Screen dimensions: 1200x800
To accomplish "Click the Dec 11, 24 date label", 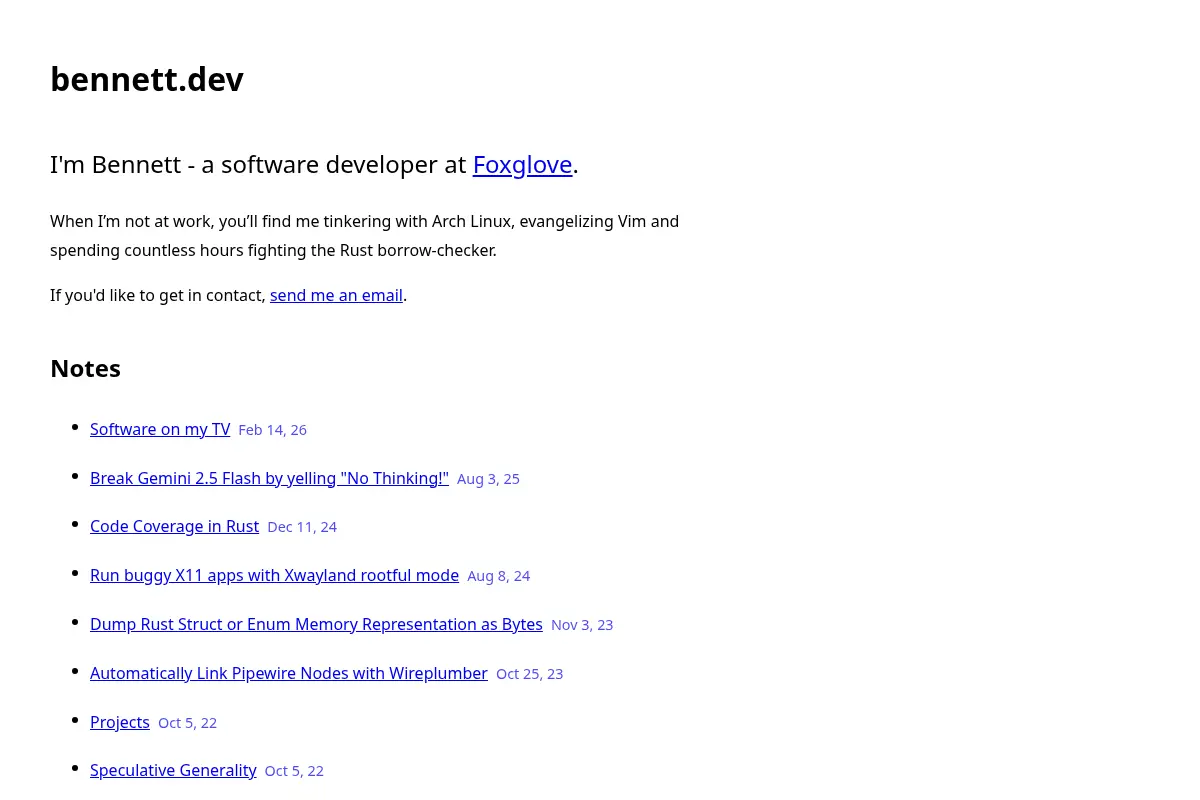I will [x=302, y=527].
